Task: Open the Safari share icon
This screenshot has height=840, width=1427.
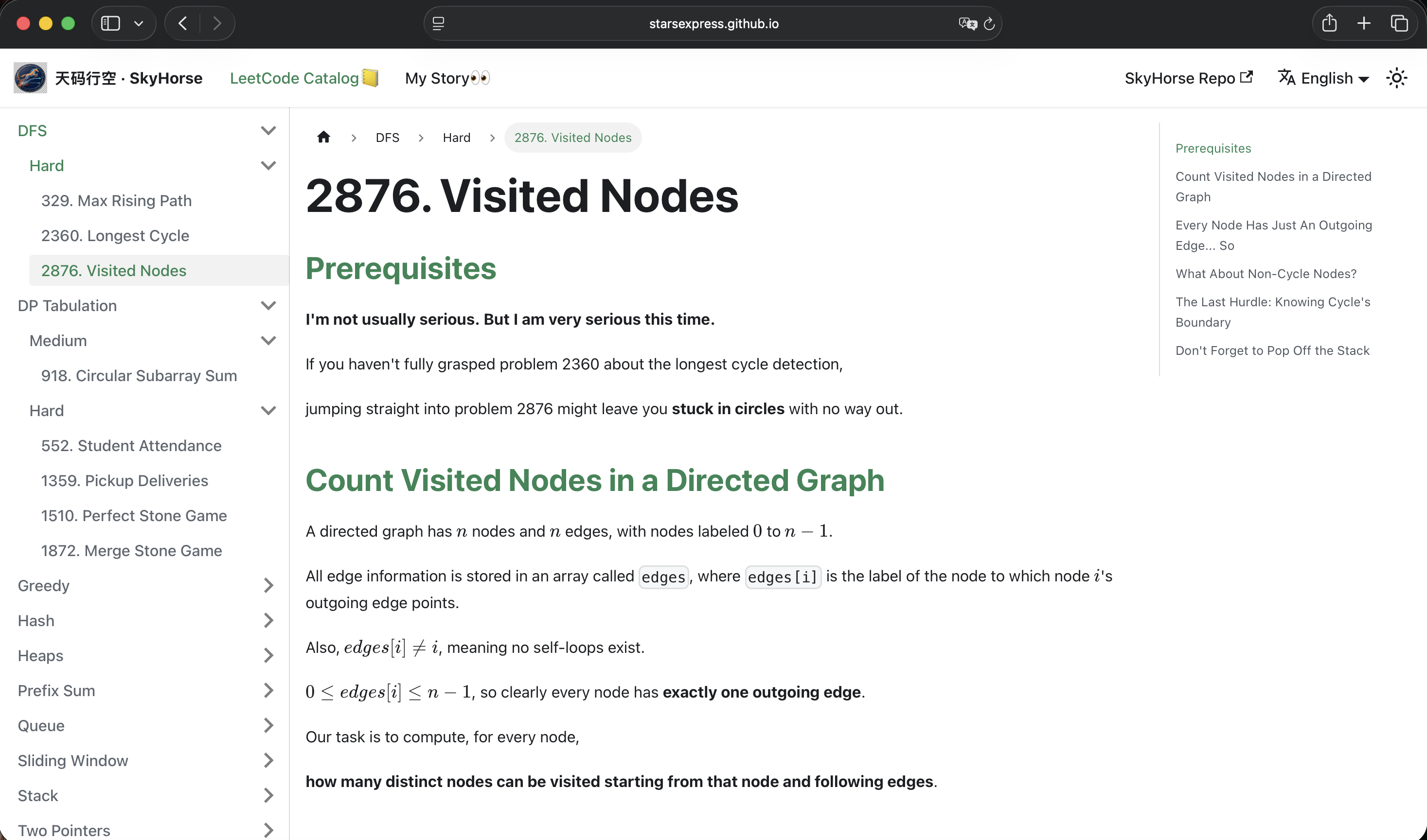Action: tap(1330, 23)
